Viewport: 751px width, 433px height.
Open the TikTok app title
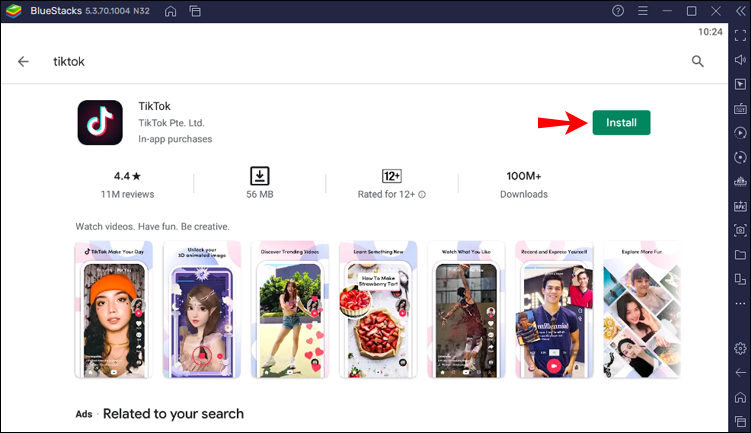click(154, 106)
